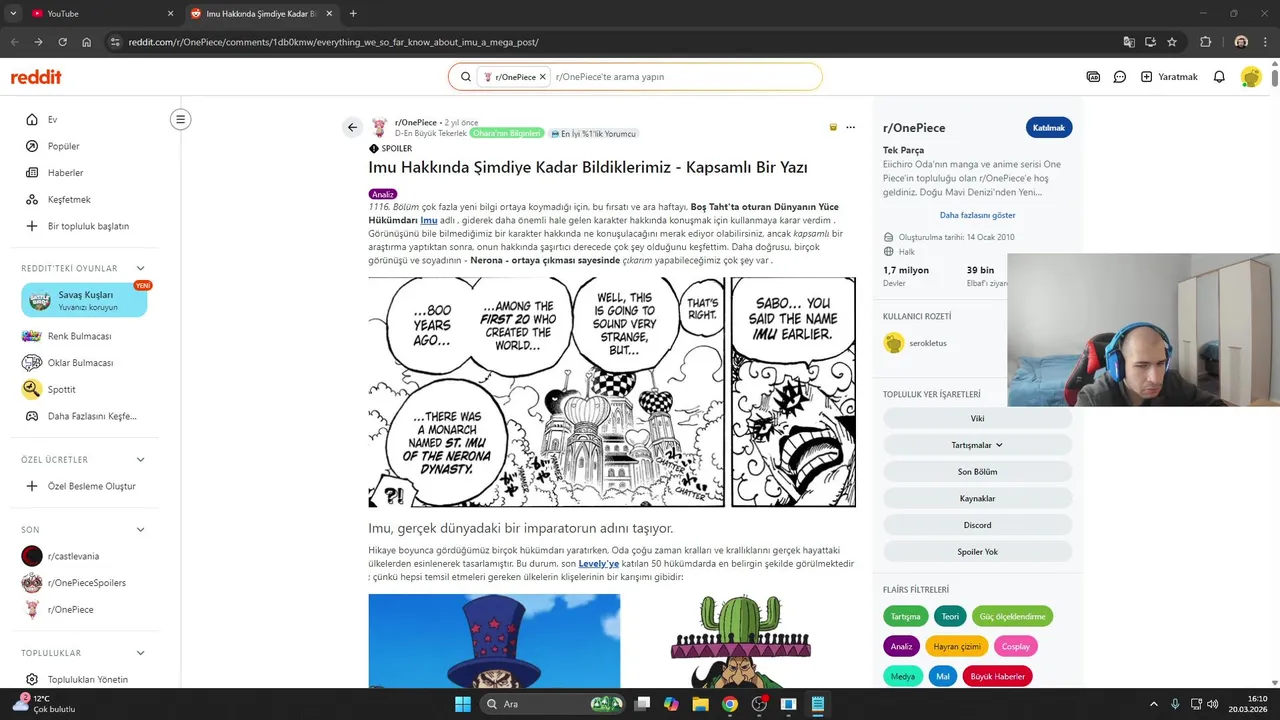Image resolution: width=1280 pixels, height=720 pixels.
Task: Open the manga panel image
Action: click(612, 392)
